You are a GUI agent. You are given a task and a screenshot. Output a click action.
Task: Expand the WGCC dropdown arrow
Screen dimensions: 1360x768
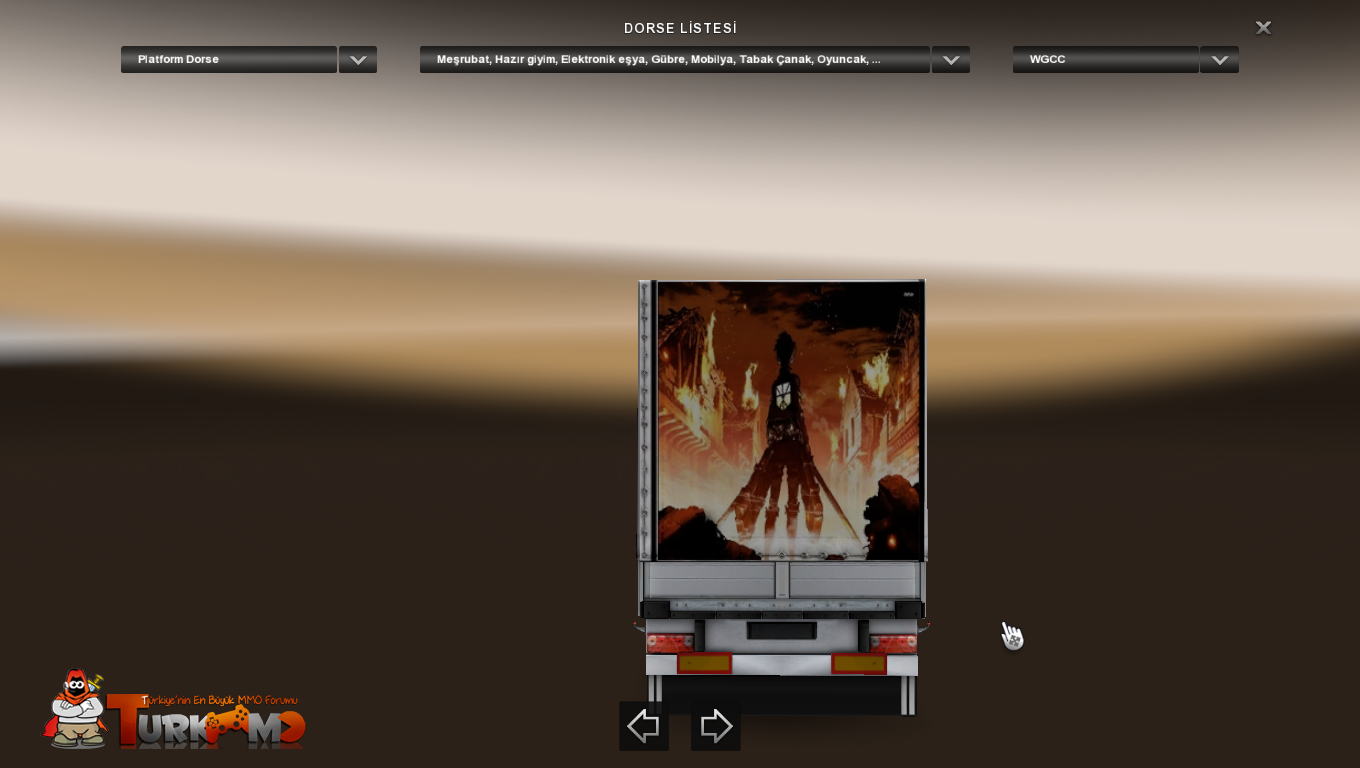coord(1219,60)
